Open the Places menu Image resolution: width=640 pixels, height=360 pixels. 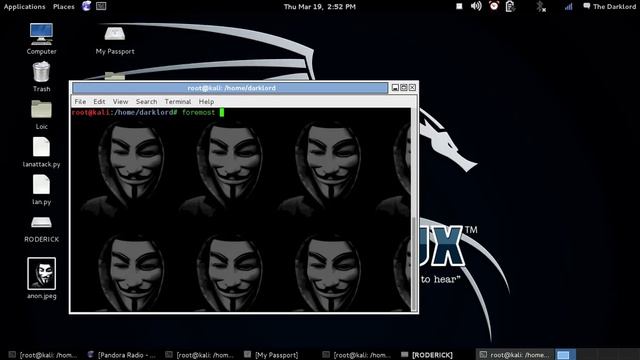click(x=64, y=7)
